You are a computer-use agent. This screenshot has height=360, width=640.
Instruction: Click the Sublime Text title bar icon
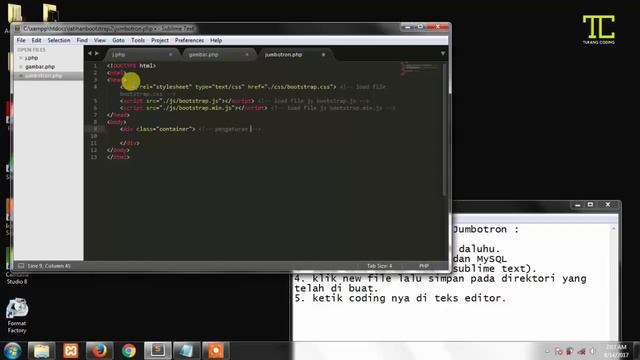point(18,29)
